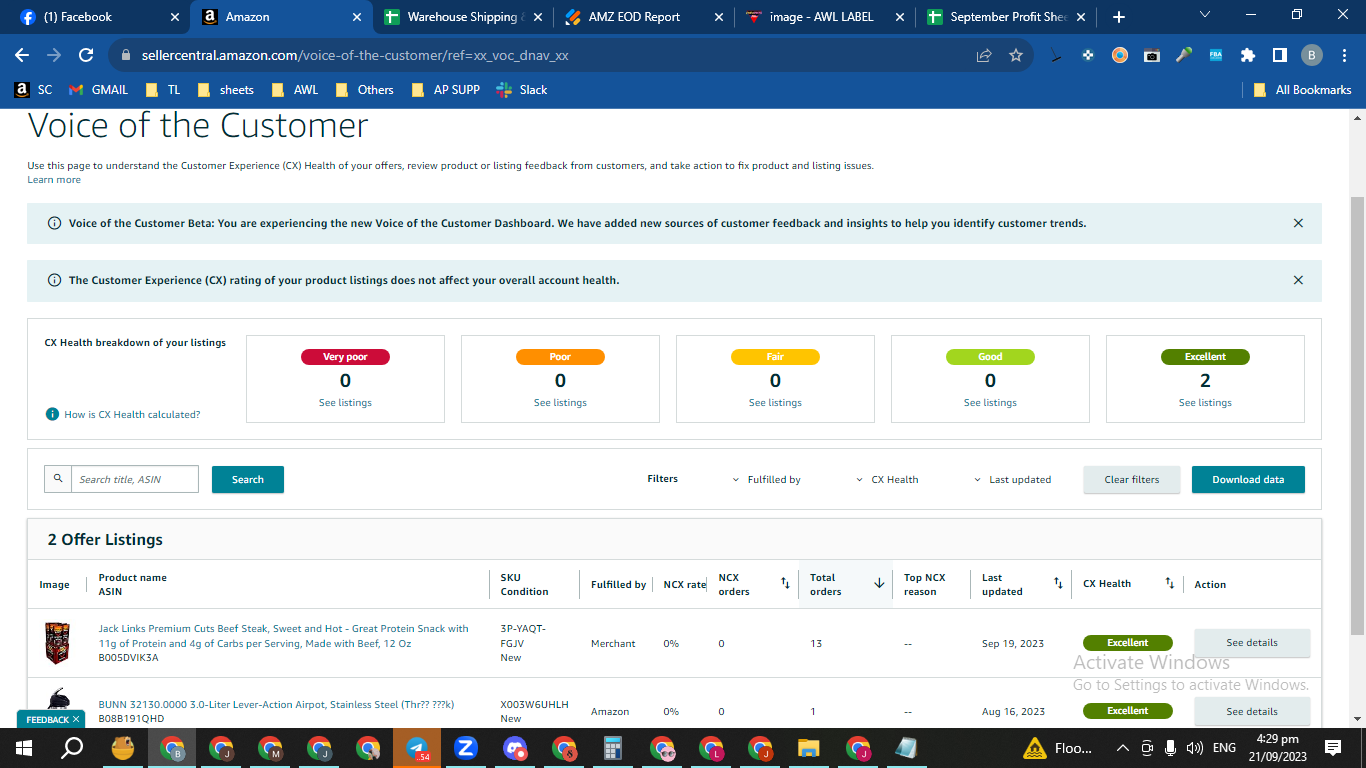The height and width of the screenshot is (768, 1366).
Task: Open Chrome profile B avatar
Action: (1312, 56)
